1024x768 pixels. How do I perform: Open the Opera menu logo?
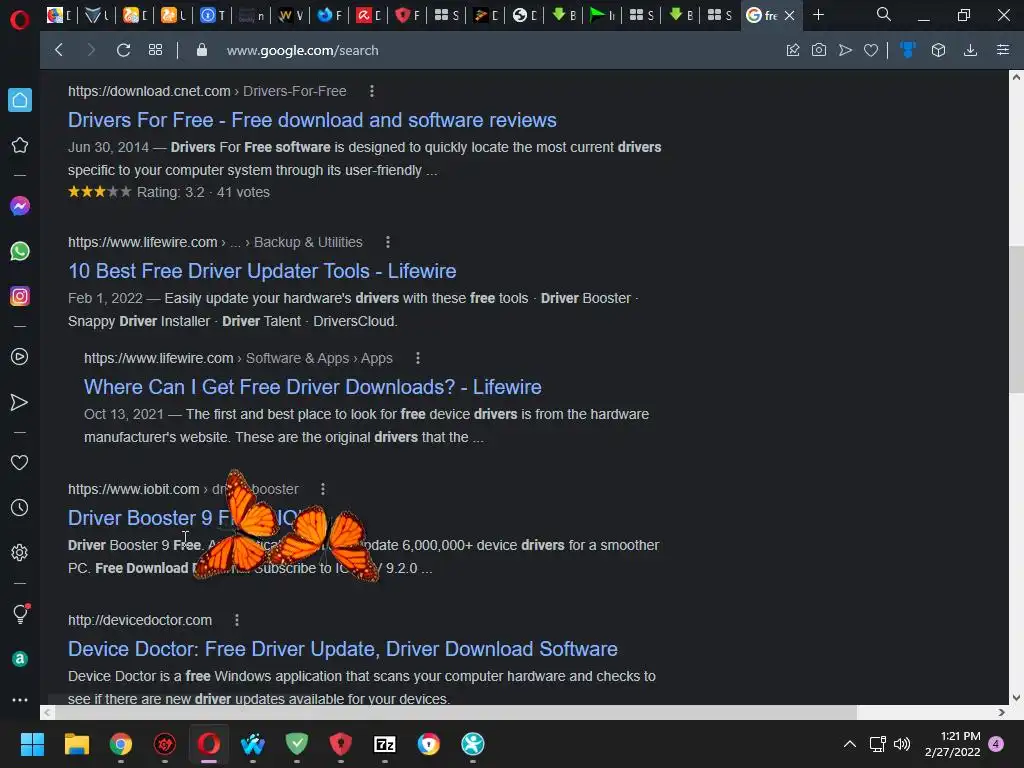coord(20,20)
